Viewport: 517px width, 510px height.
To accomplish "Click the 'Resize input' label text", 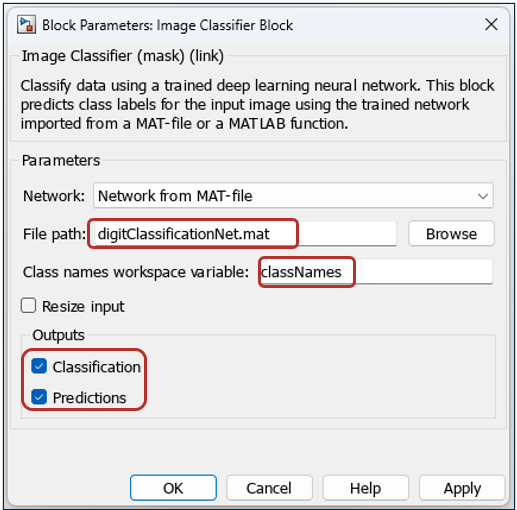I will [83, 306].
